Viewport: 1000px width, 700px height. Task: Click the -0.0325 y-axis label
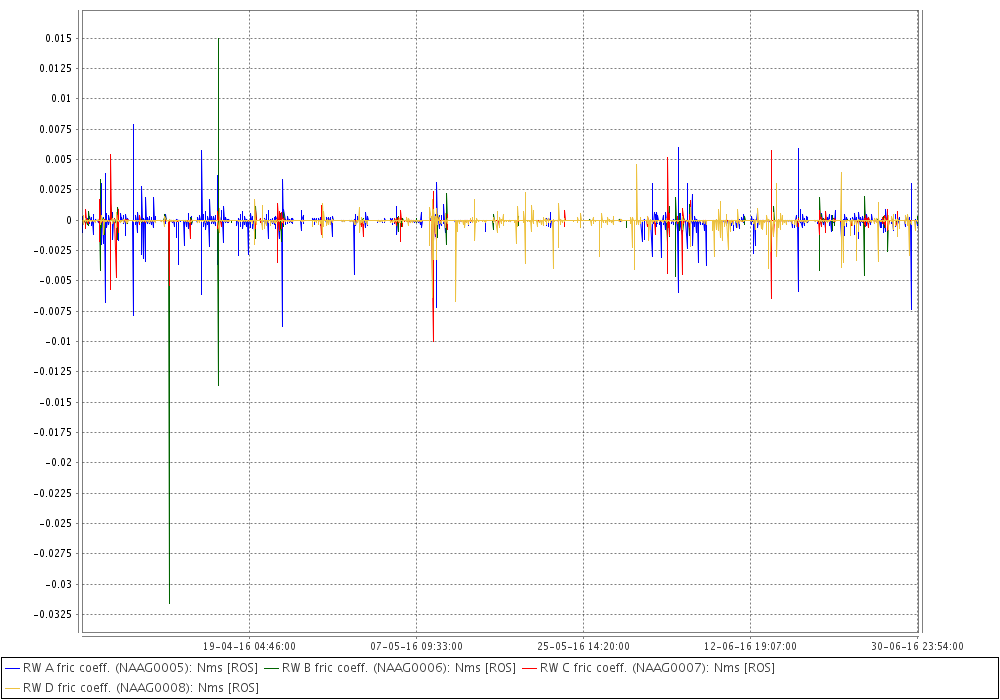[x=52, y=614]
